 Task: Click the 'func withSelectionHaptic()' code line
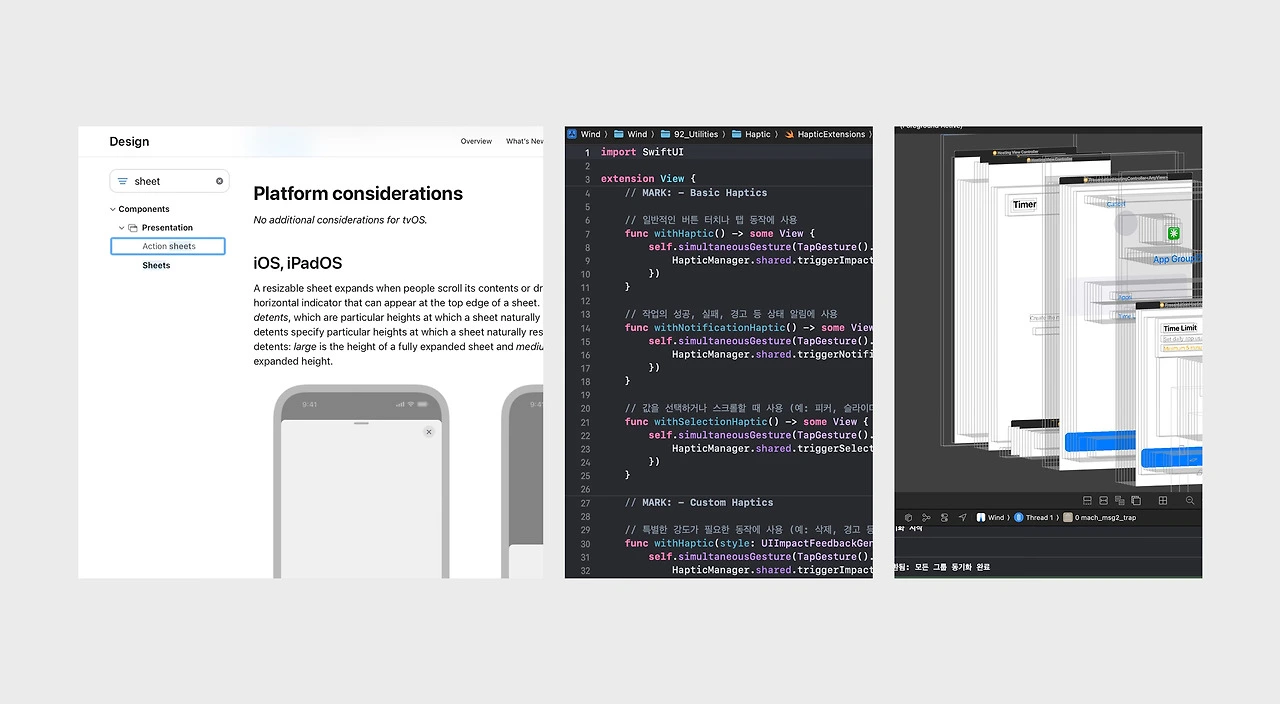[x=746, y=422]
